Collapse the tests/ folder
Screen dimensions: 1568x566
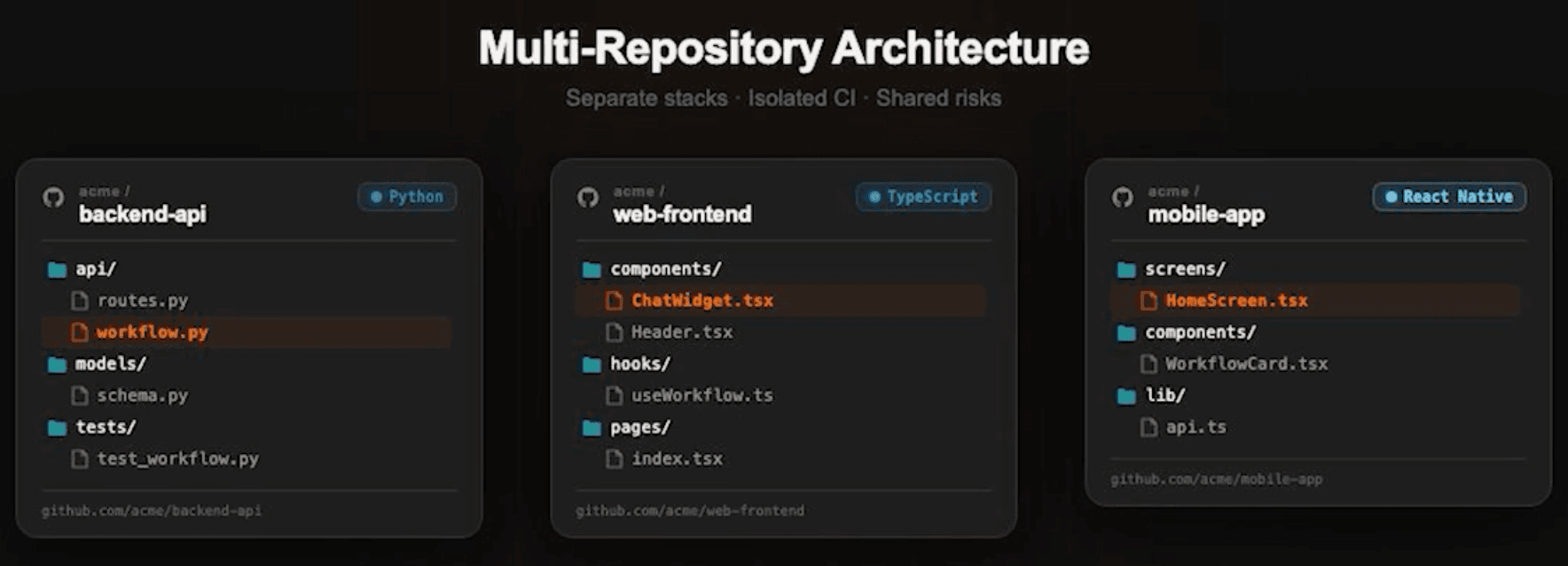click(x=58, y=428)
